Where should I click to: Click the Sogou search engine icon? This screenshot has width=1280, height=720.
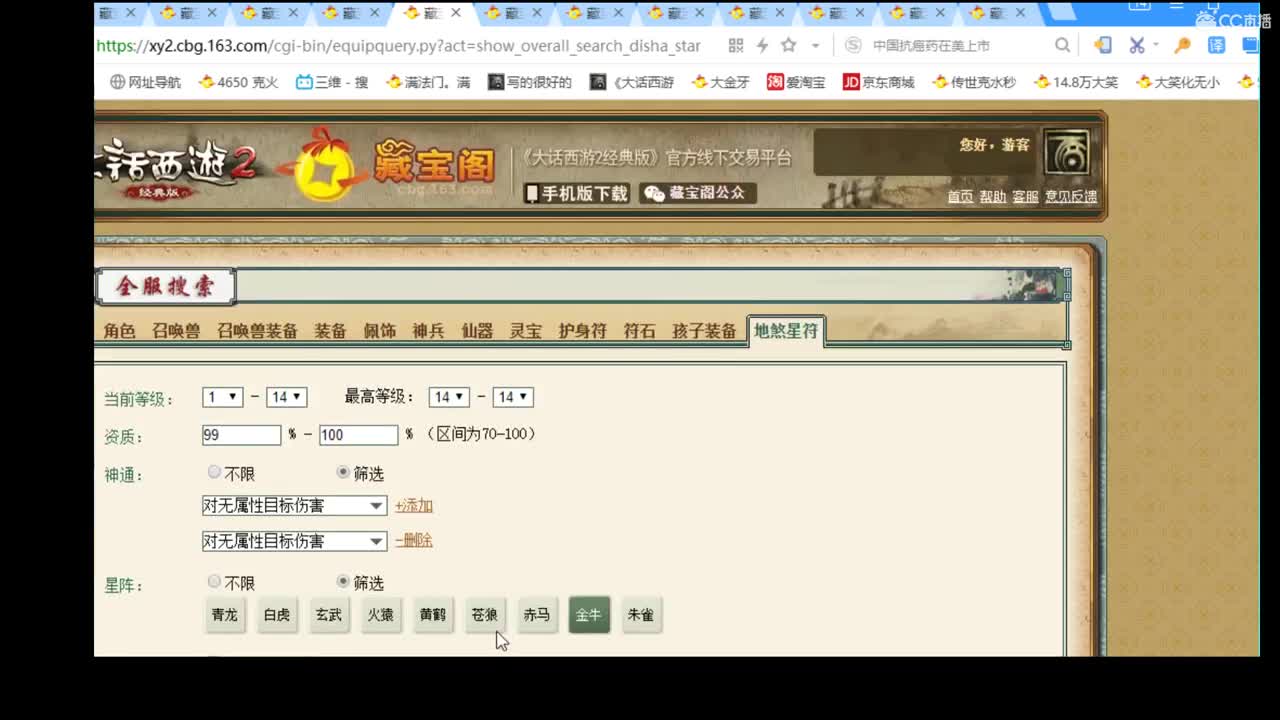point(852,46)
